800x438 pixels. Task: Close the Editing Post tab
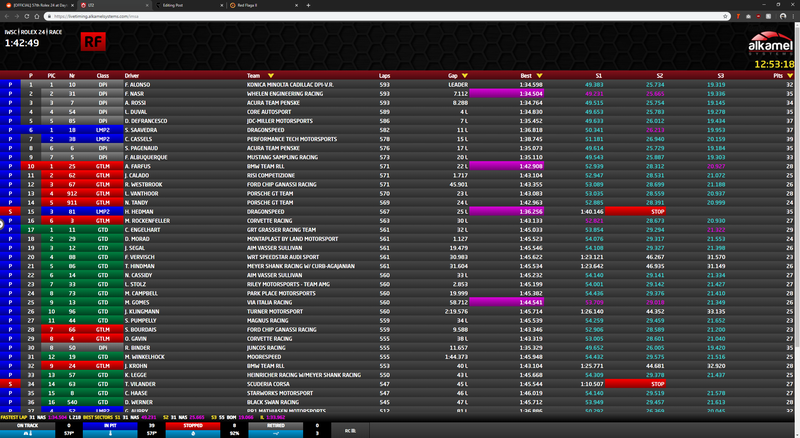click(x=221, y=5)
